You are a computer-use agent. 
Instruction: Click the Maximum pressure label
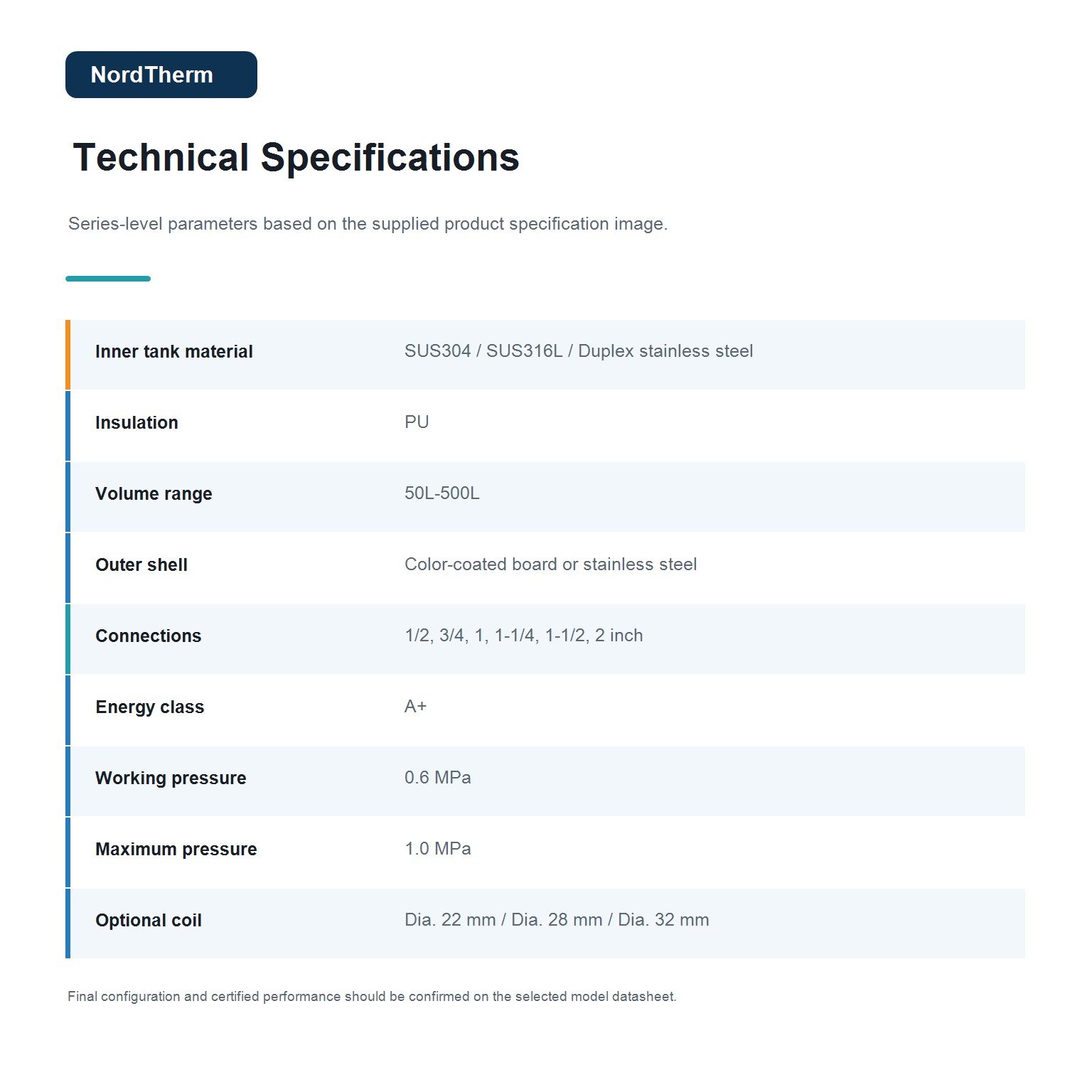(x=176, y=849)
